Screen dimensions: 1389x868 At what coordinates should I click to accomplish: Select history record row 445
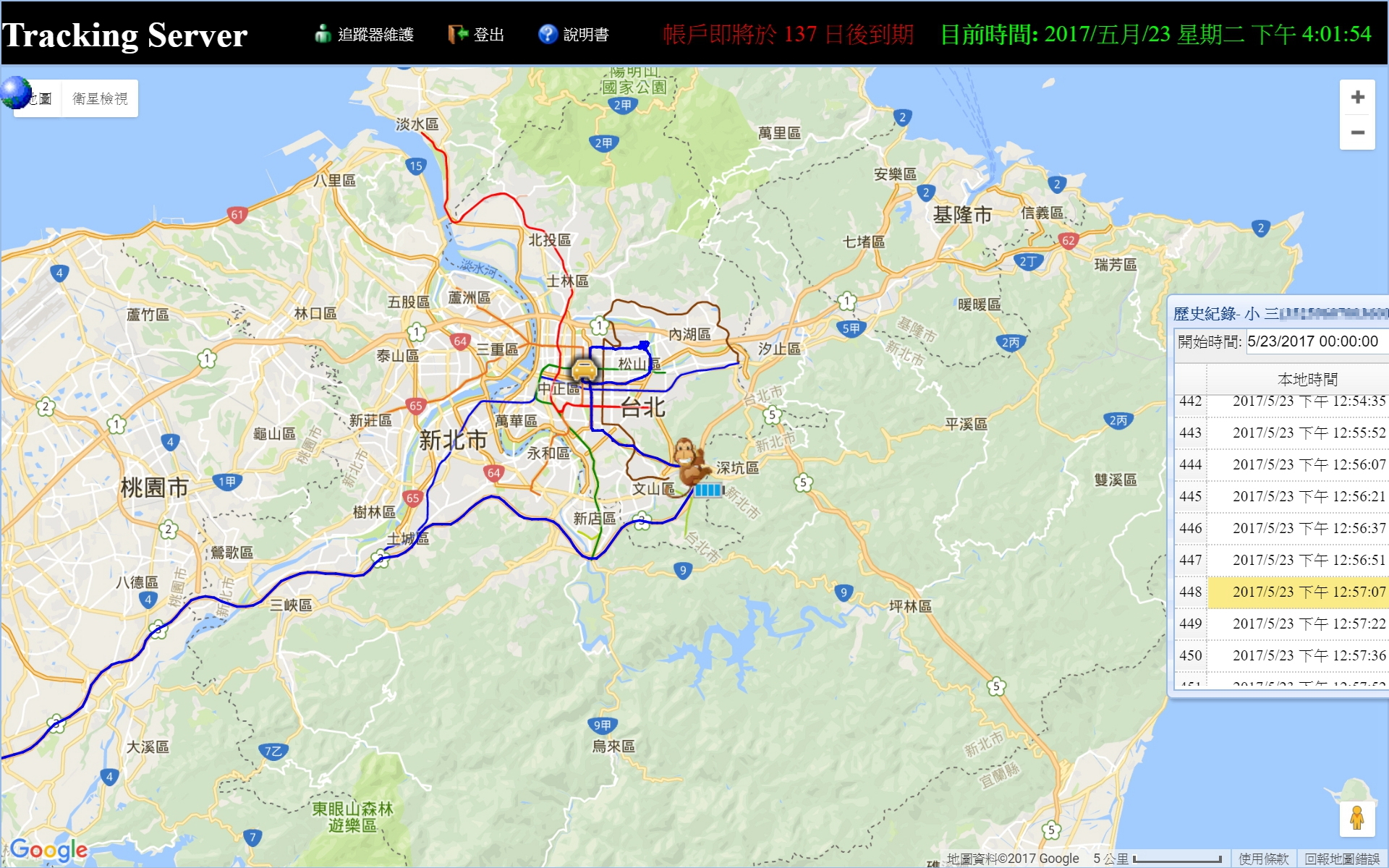coord(1280,496)
